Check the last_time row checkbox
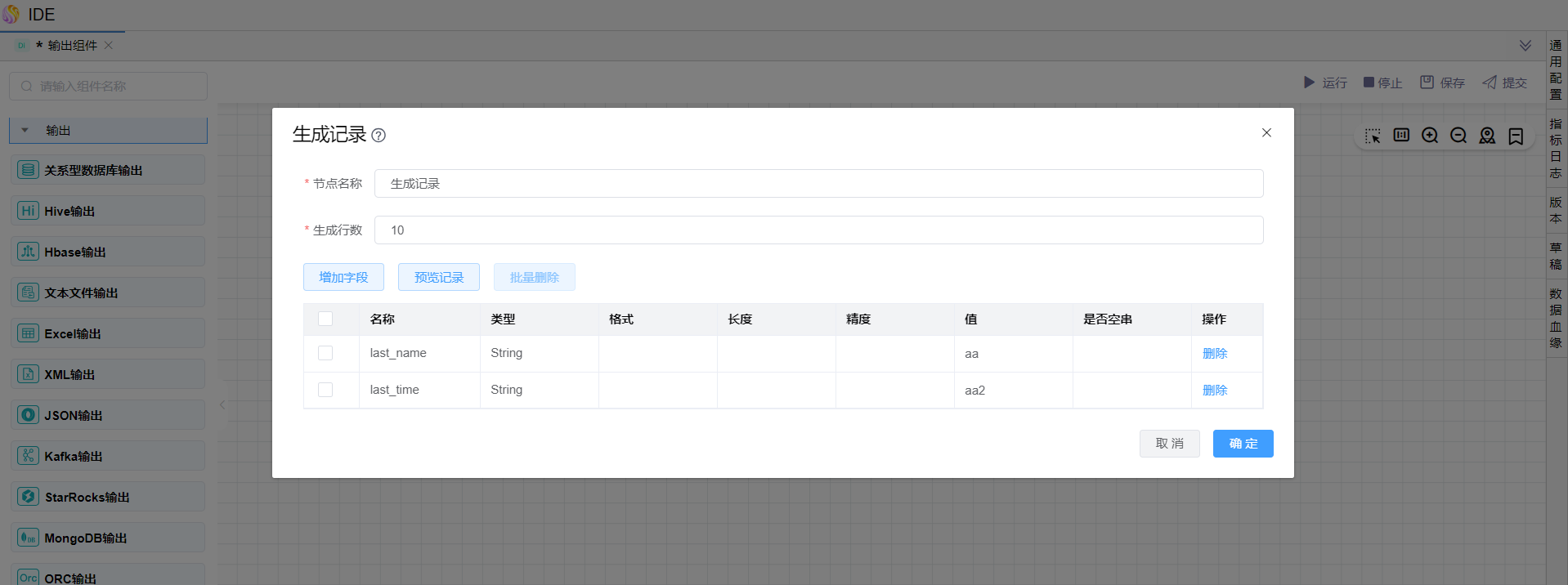 click(x=325, y=390)
